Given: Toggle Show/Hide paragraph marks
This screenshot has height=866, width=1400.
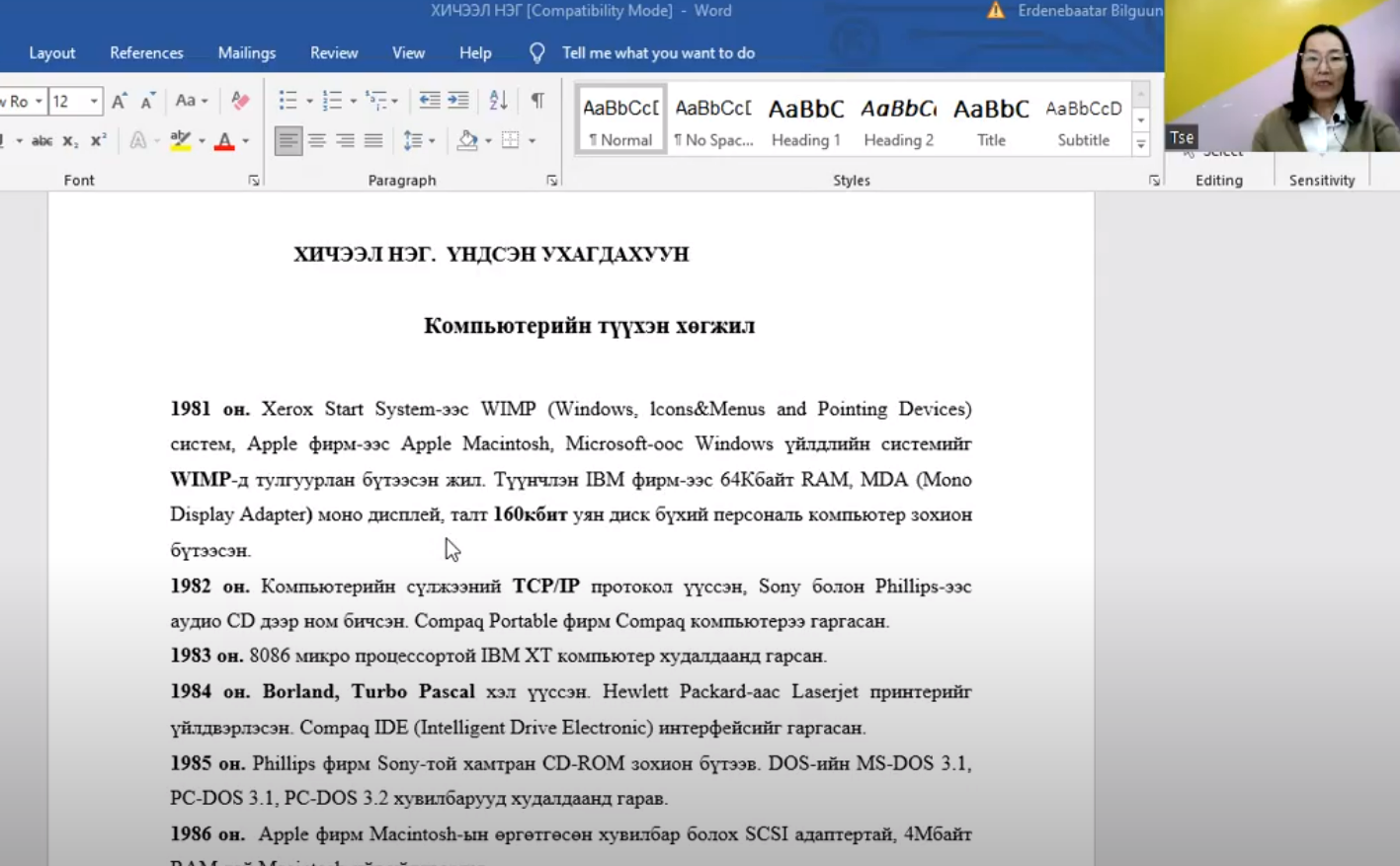Looking at the screenshot, I should click(x=537, y=101).
